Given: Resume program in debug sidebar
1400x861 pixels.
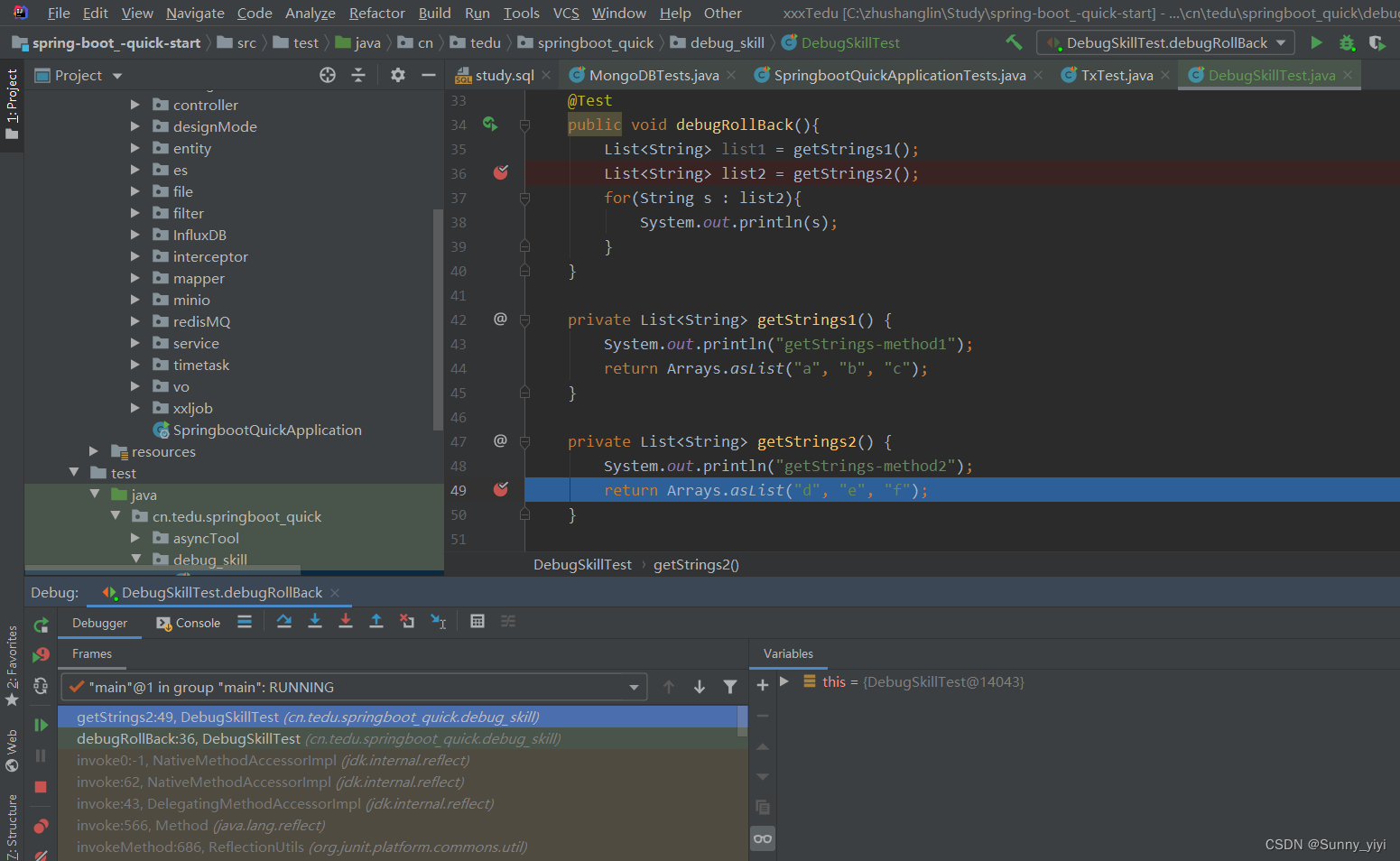Looking at the screenshot, I should [x=41, y=725].
